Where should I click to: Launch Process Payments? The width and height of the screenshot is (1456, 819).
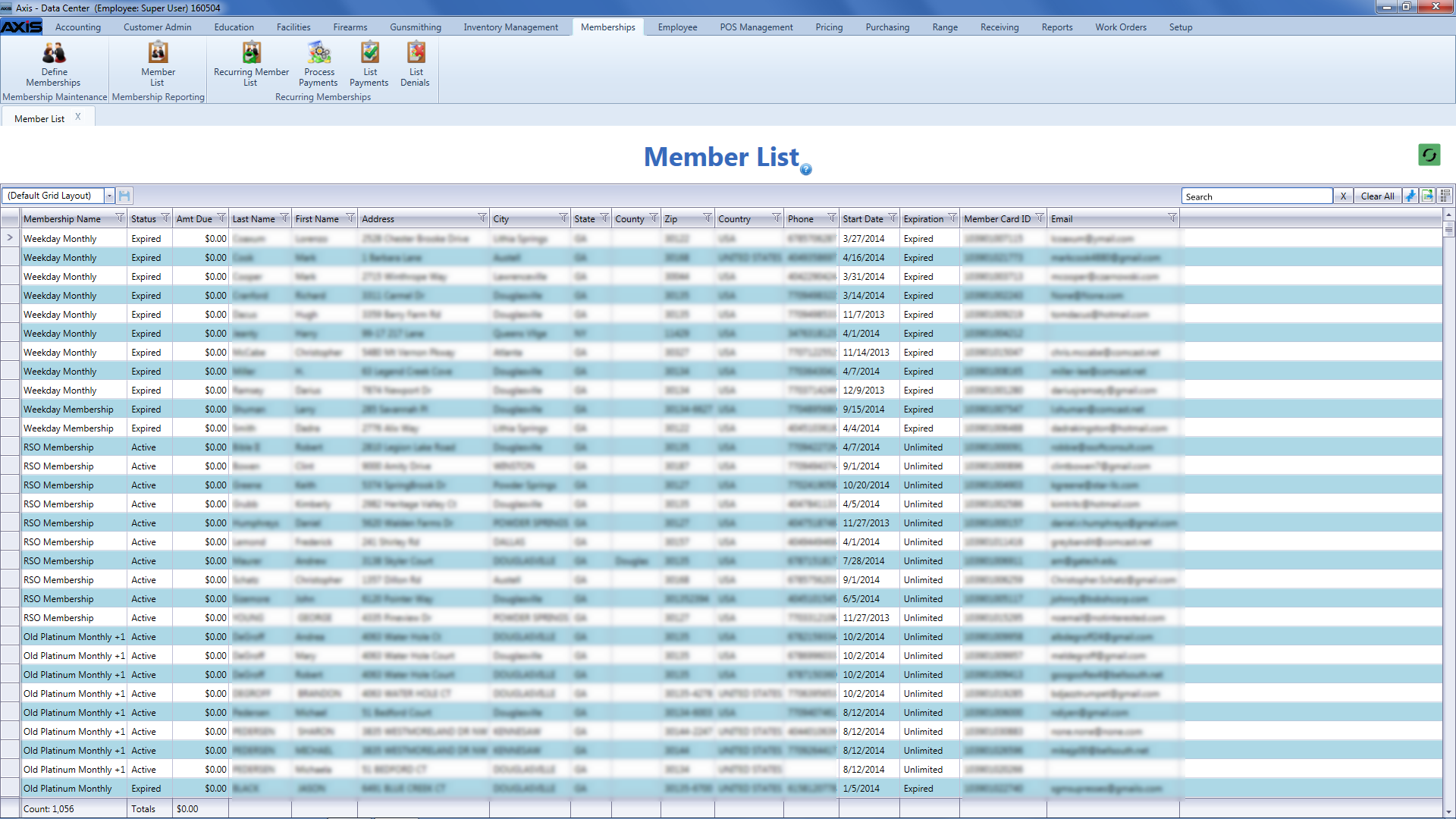[318, 64]
